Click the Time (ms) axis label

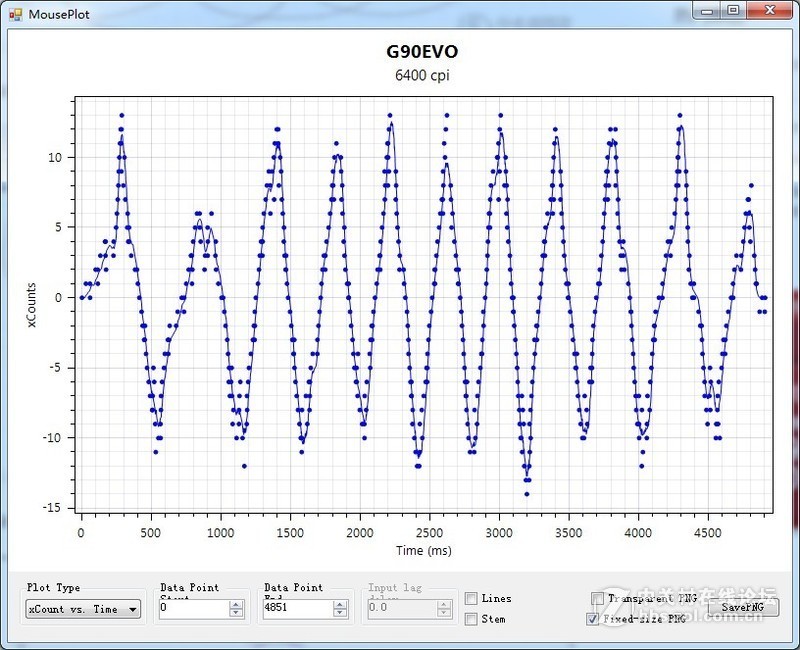(x=424, y=551)
